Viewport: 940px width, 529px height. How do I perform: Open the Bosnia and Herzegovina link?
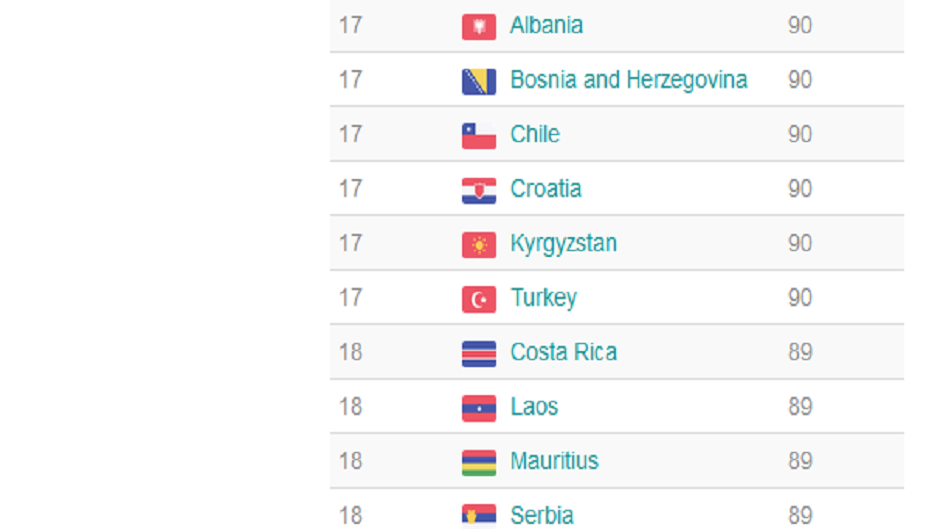pos(628,80)
